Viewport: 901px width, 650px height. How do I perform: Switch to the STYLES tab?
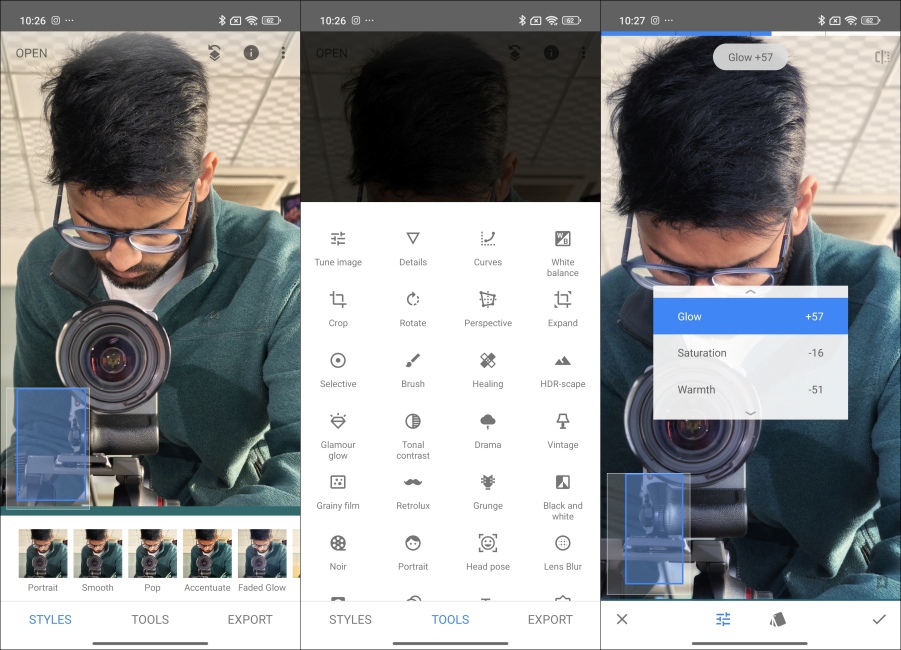pyautogui.click(x=350, y=620)
